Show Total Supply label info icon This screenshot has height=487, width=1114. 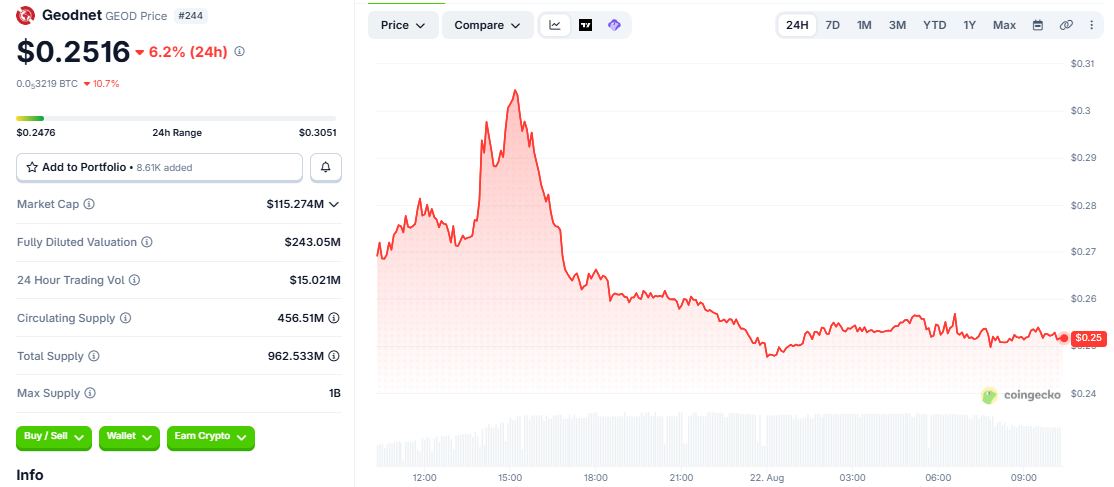tap(94, 355)
